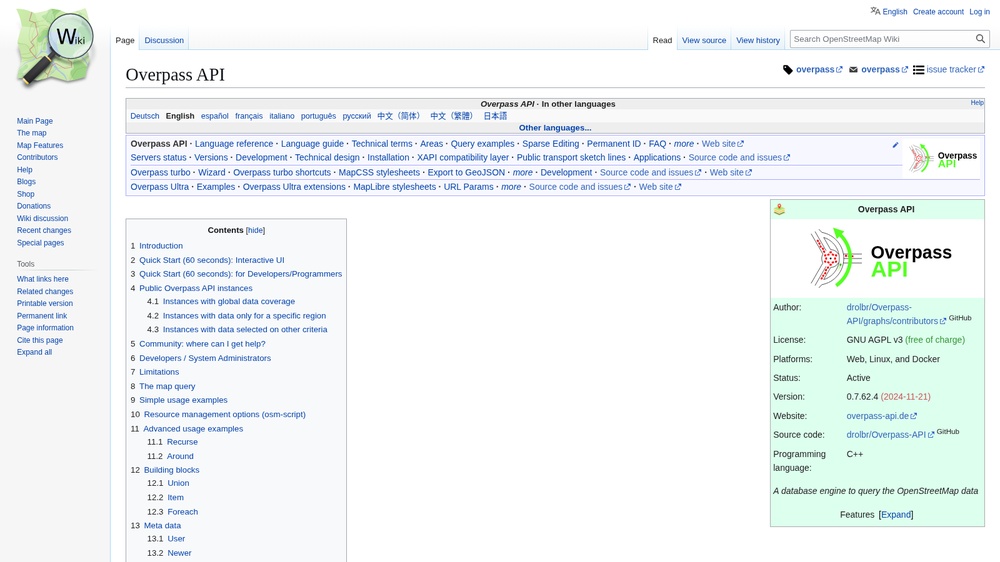
Task: Switch to the Discussion tab
Action: 164,40
